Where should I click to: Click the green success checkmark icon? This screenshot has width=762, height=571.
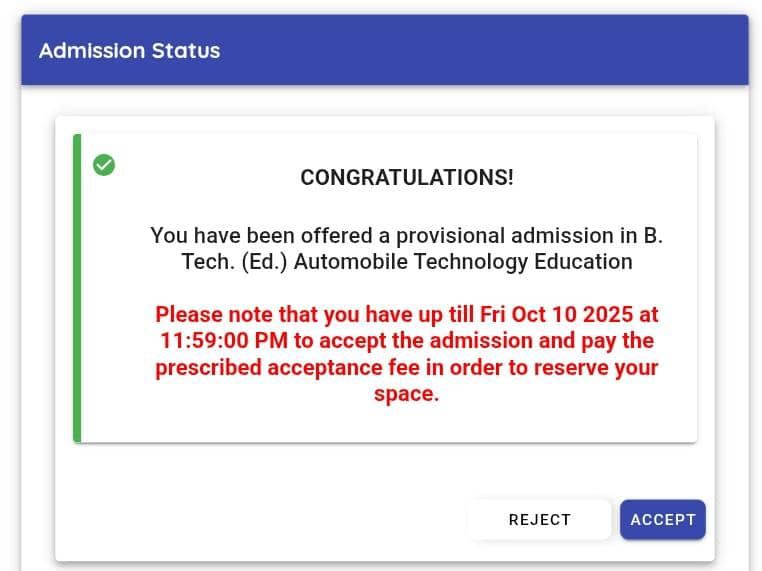[104, 165]
